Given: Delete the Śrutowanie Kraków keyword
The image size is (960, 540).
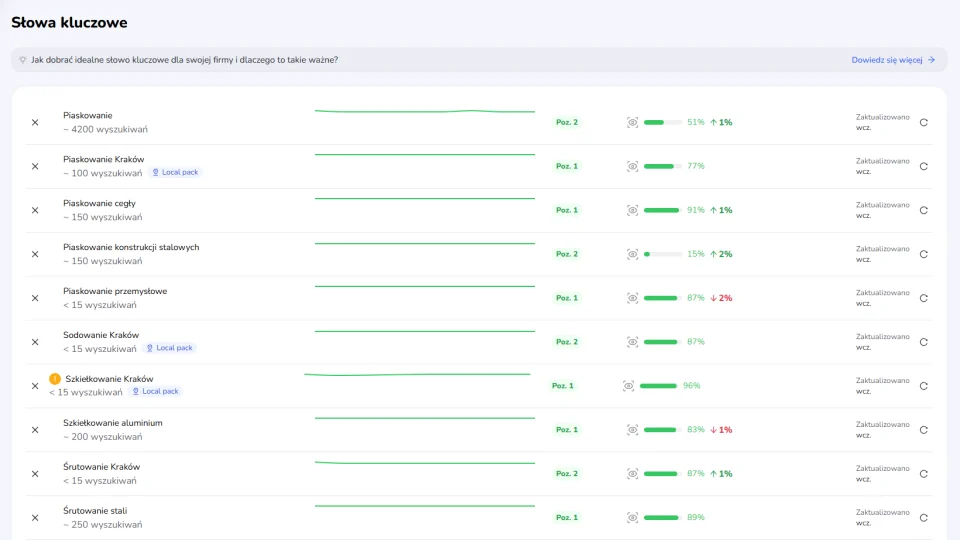Looking at the screenshot, I should click(35, 474).
